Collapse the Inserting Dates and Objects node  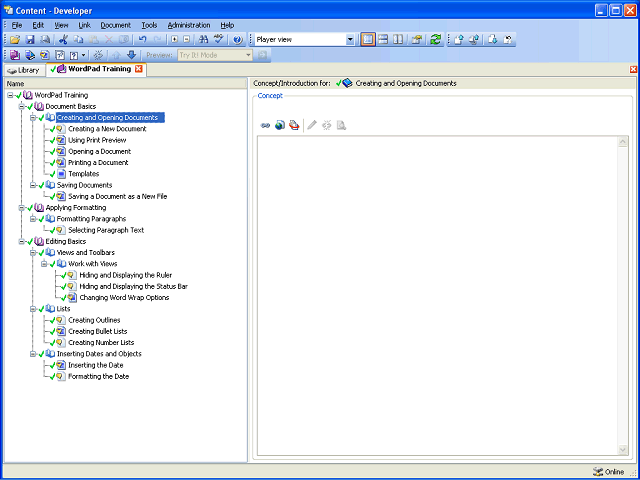pos(33,354)
